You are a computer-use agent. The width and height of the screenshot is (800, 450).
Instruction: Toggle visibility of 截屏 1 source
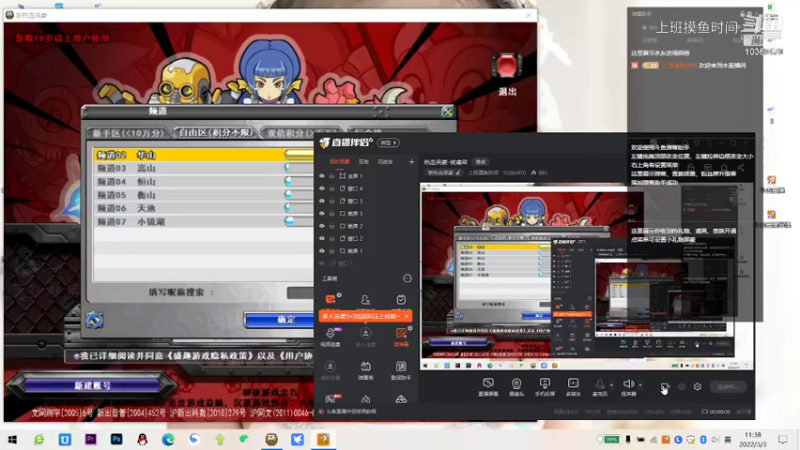pos(321,251)
